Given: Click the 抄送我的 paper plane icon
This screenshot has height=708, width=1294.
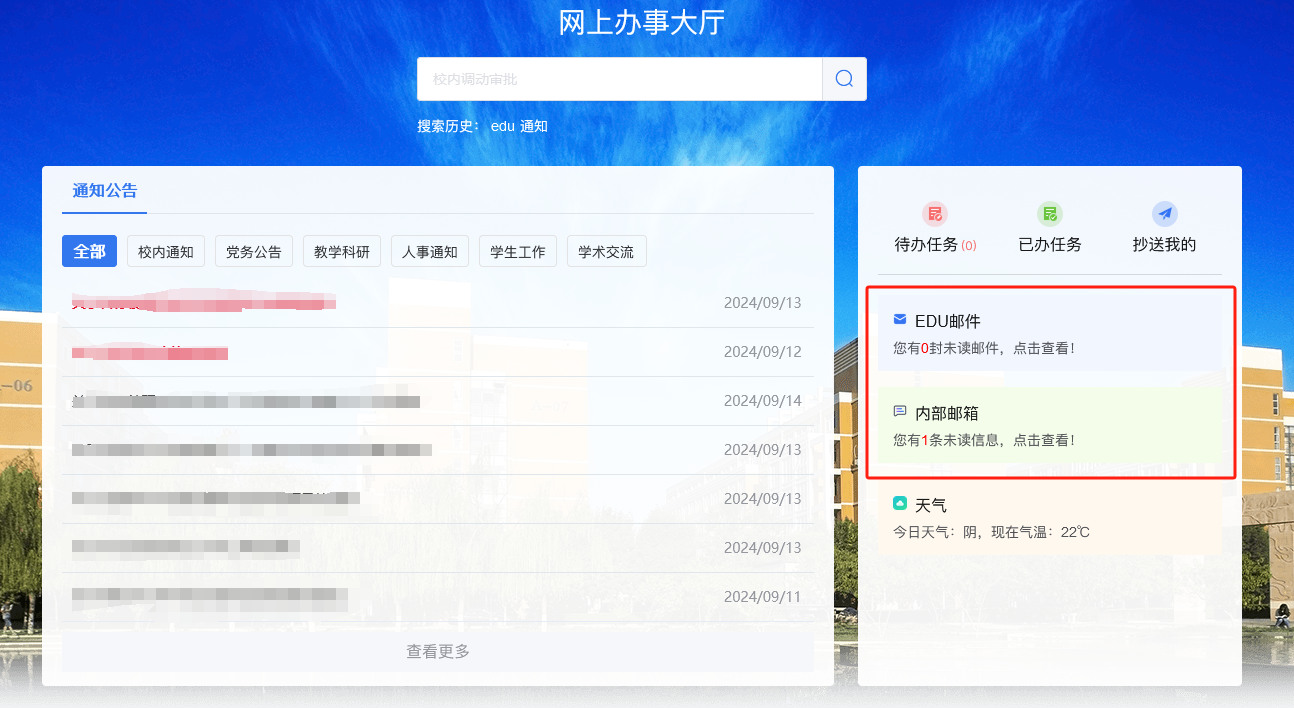Looking at the screenshot, I should click(1164, 214).
